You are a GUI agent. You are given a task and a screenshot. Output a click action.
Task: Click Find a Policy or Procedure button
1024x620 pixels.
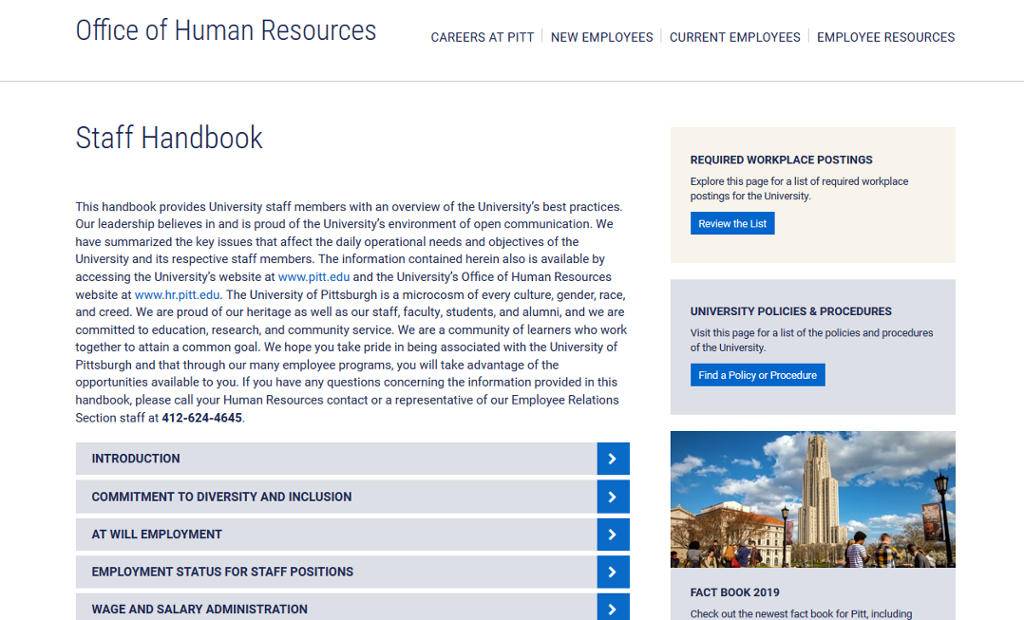pos(757,375)
